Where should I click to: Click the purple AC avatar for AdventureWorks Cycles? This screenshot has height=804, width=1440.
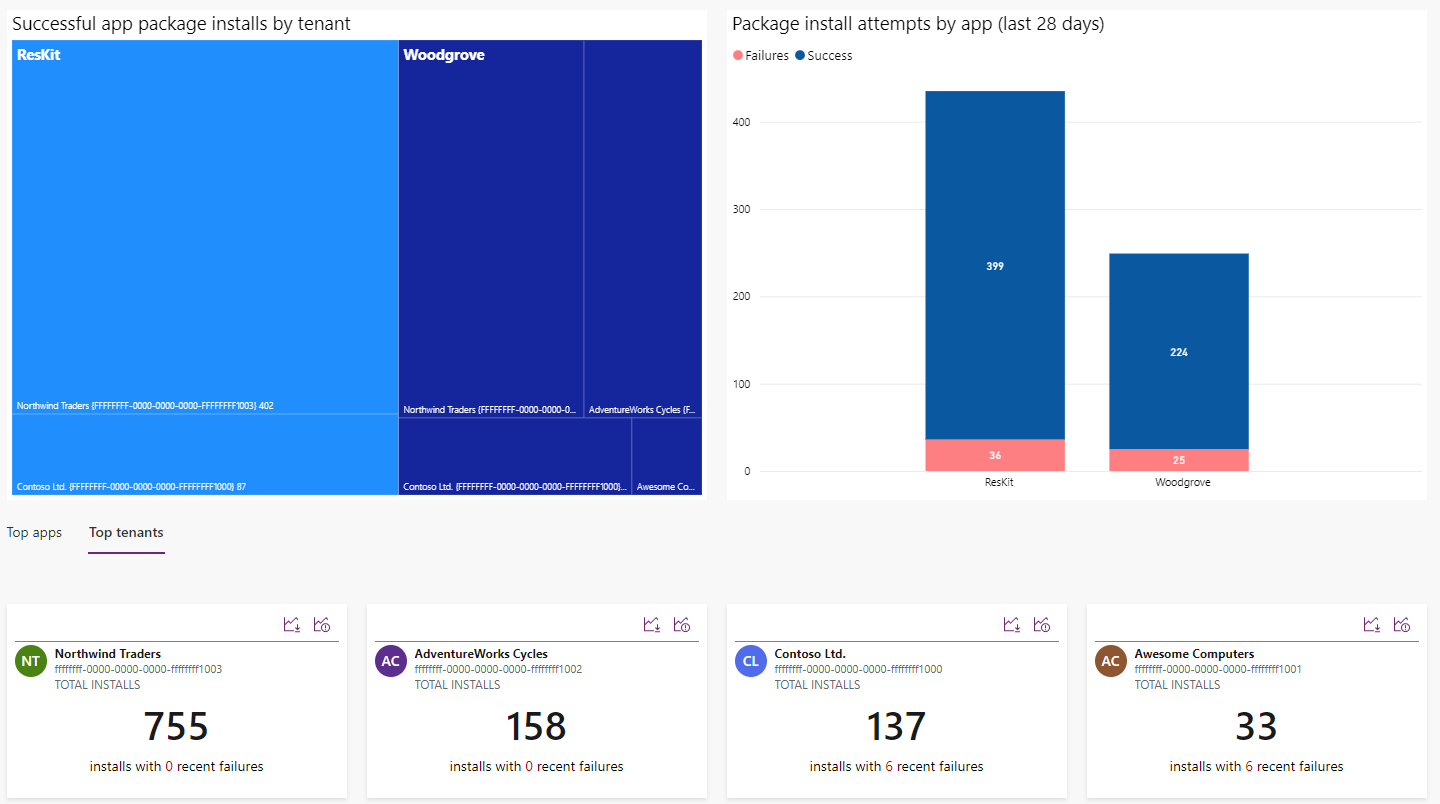(391, 661)
